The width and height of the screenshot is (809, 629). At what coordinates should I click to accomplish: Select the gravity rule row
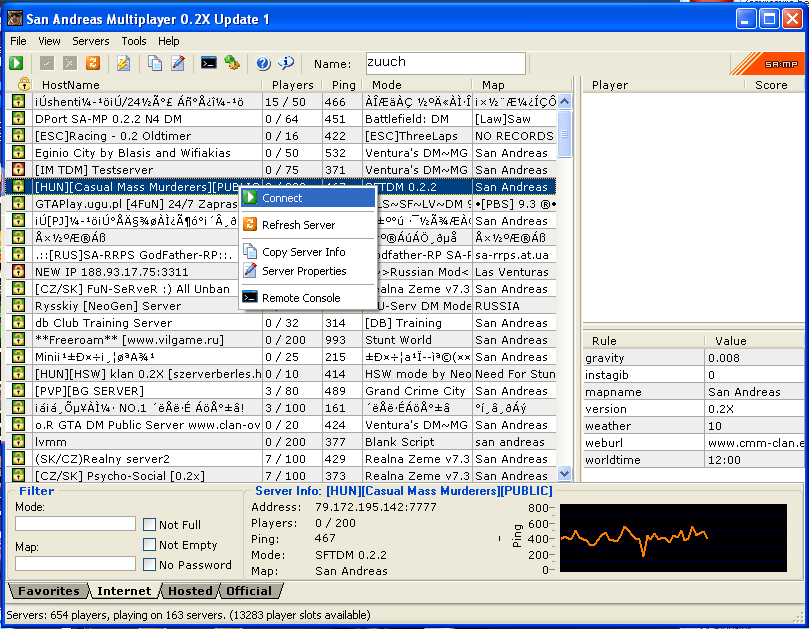coord(694,358)
